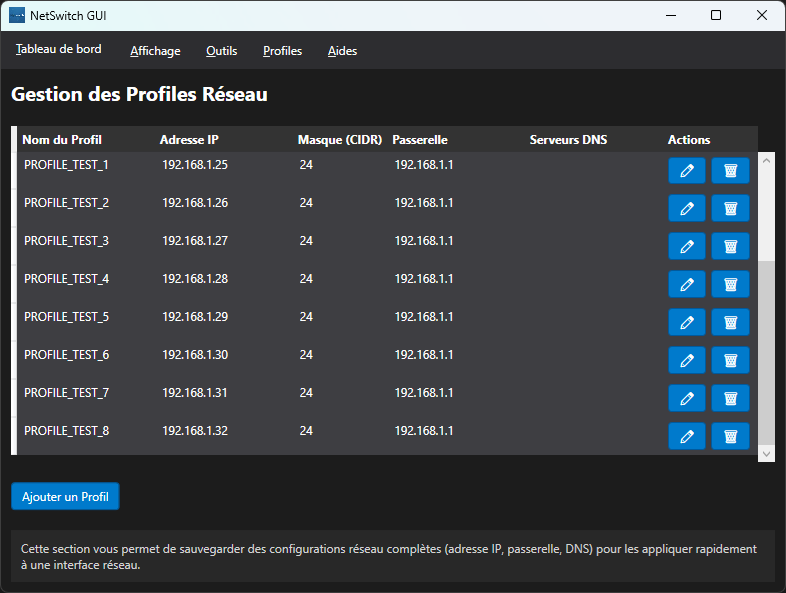
Task: Maximize the NetSwitch GUI window
Action: tap(716, 16)
